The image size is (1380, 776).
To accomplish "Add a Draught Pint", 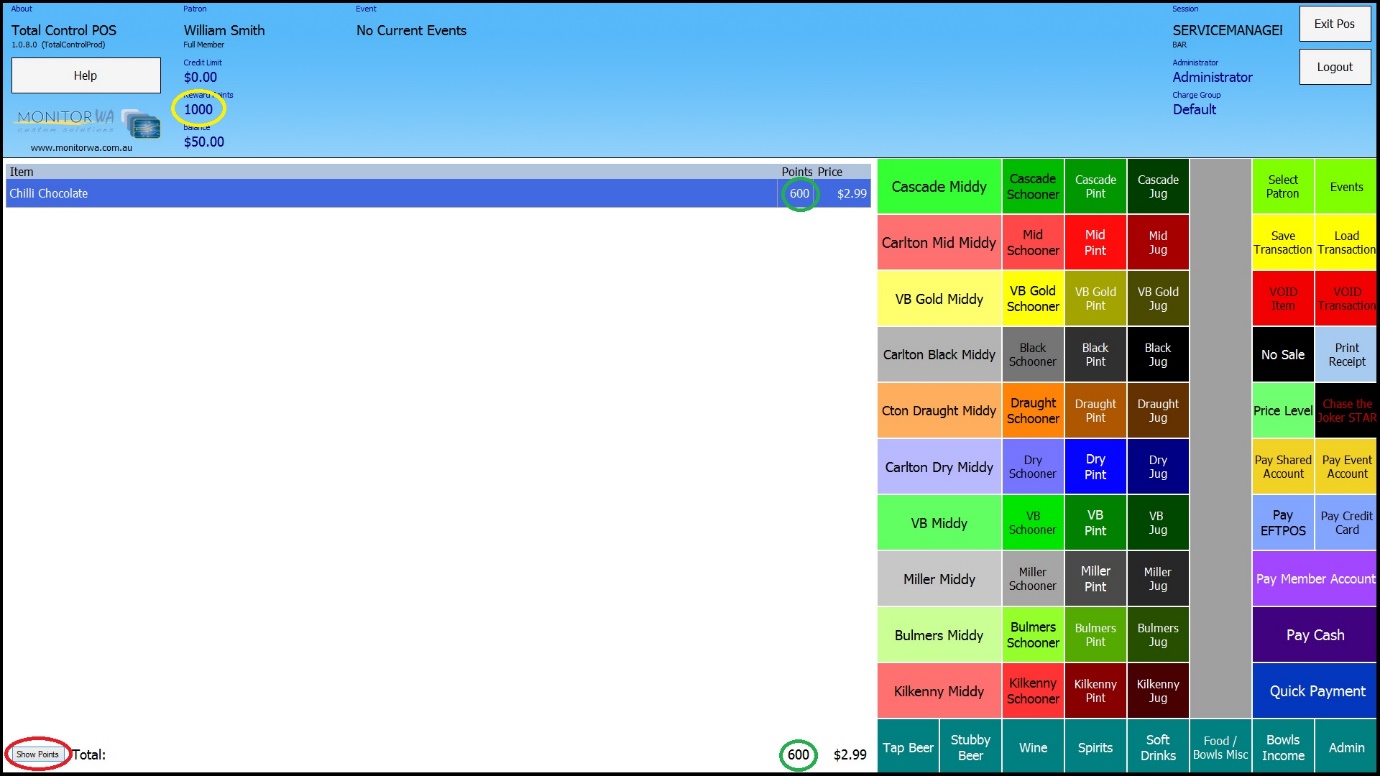I will tap(1096, 410).
